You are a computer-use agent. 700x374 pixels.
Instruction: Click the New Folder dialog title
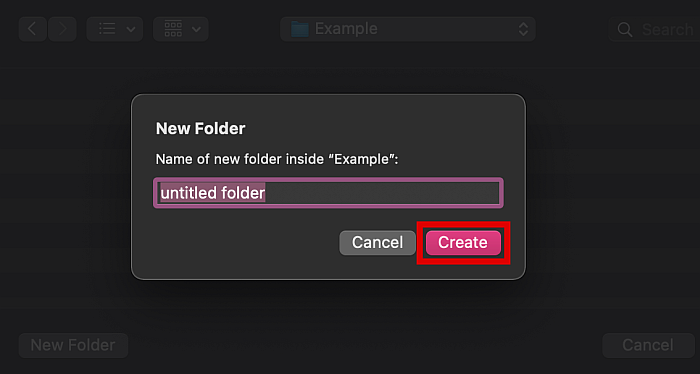pos(200,129)
